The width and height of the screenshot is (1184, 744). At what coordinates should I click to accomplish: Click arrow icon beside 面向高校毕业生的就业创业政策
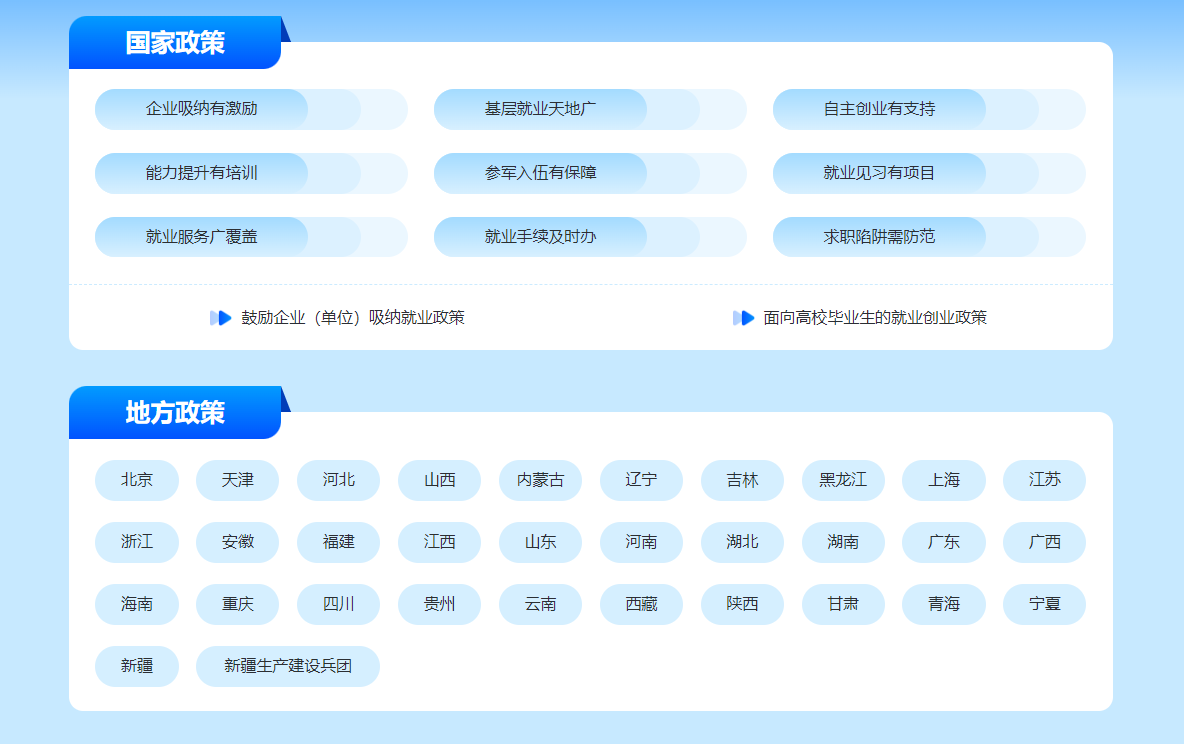click(743, 318)
